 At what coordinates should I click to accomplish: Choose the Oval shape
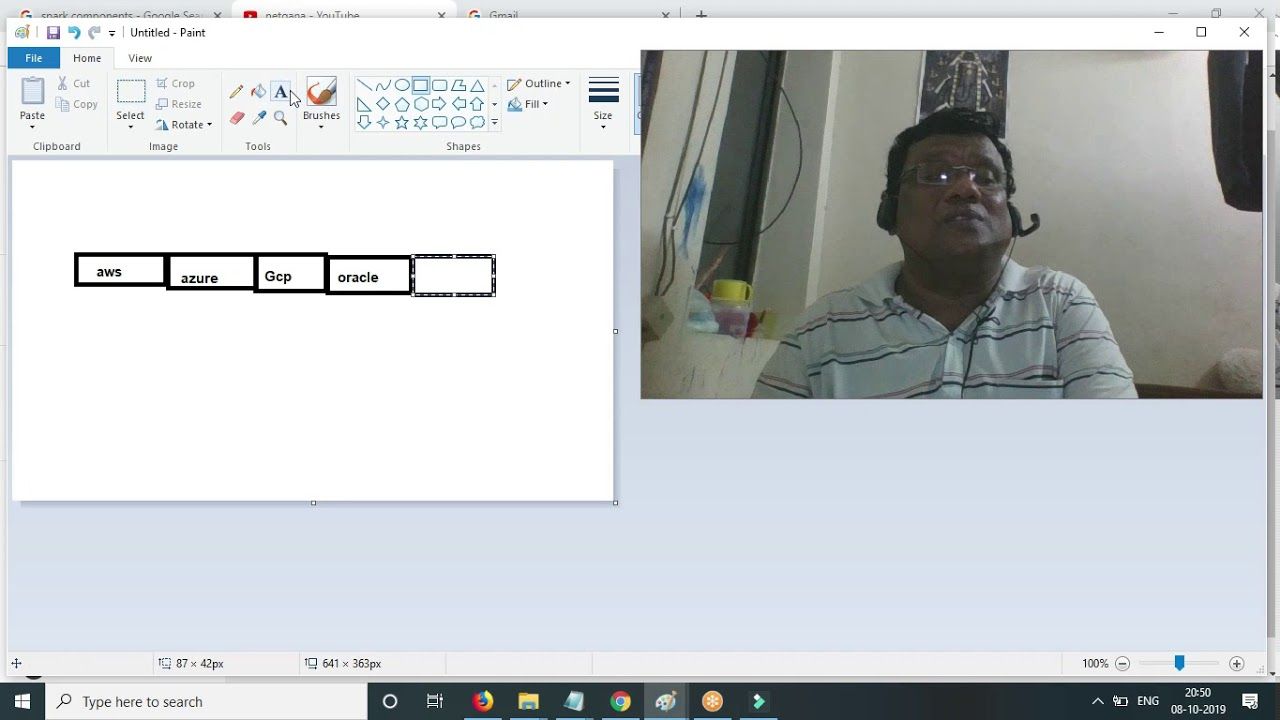pos(402,85)
